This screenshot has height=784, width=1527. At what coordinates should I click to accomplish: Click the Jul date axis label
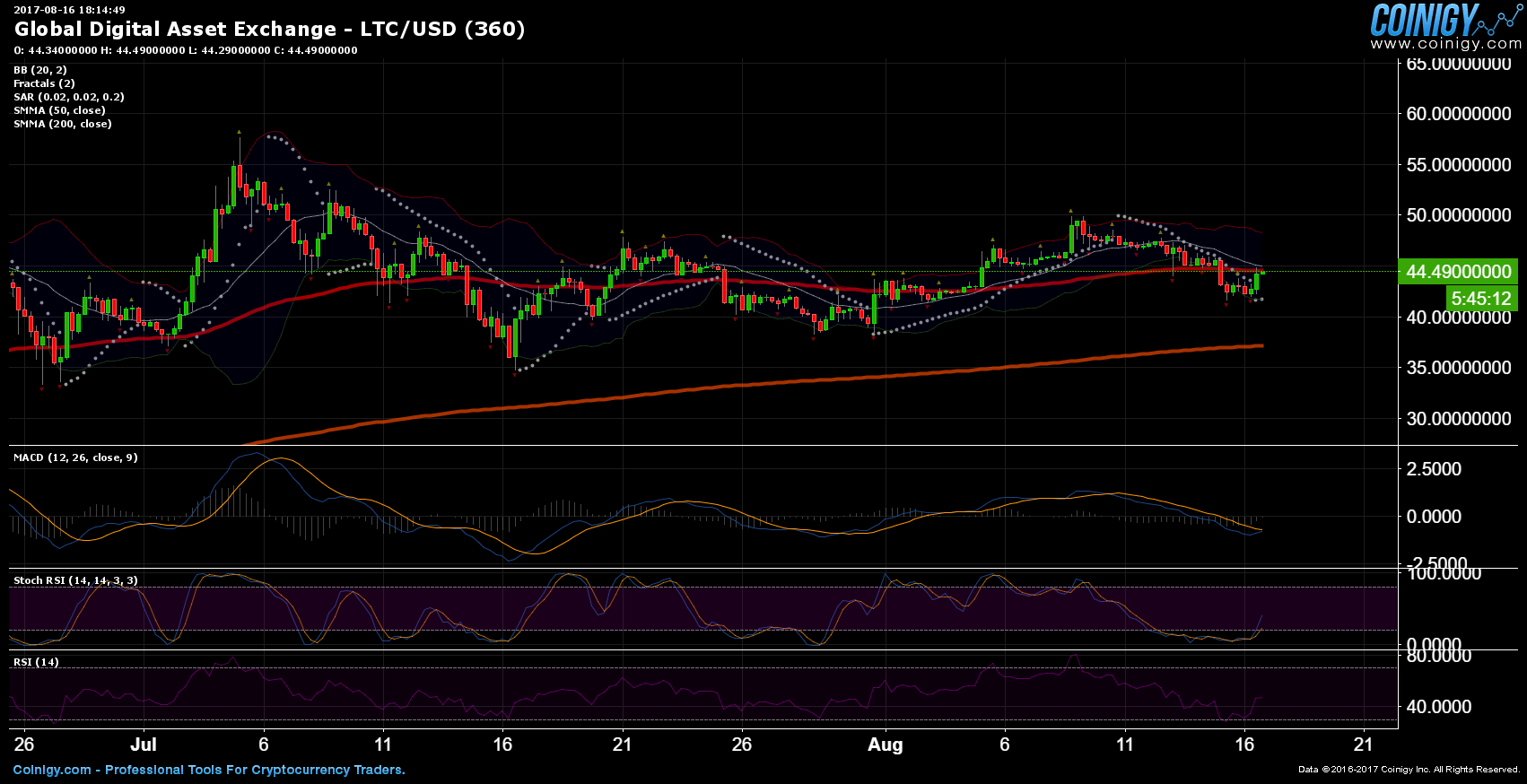point(144,745)
